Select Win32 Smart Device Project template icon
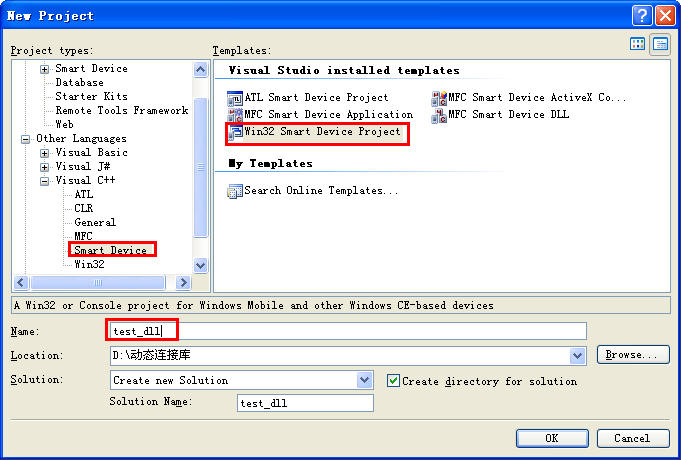The height and width of the screenshot is (460, 681). coord(235,132)
